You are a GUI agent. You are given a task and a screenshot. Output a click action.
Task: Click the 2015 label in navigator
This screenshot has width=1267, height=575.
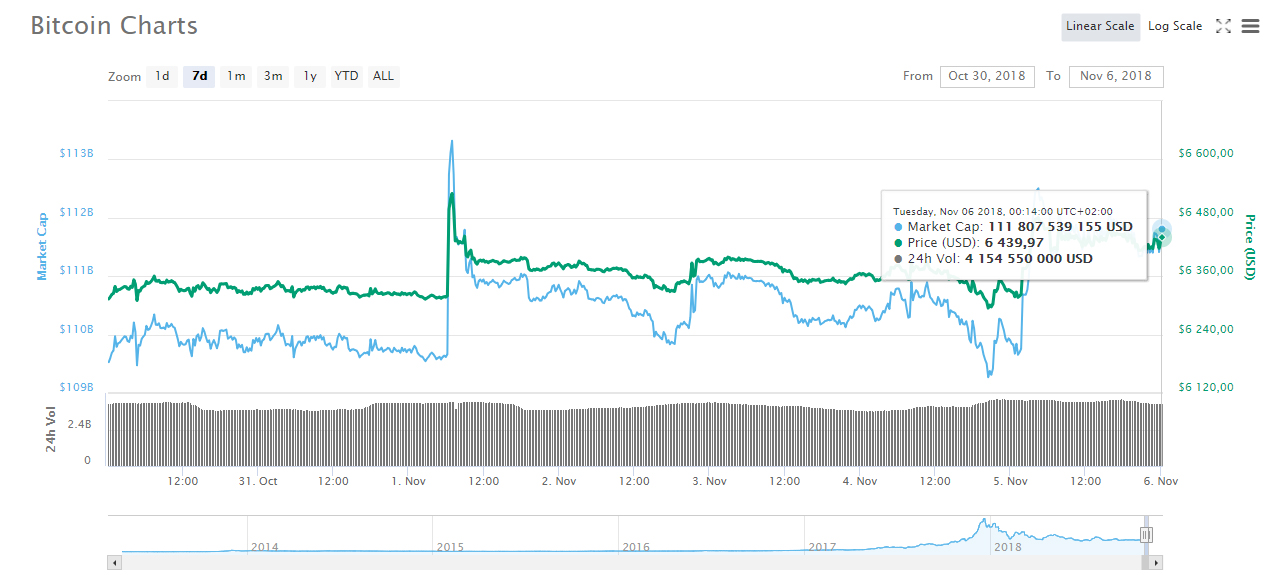(x=450, y=547)
